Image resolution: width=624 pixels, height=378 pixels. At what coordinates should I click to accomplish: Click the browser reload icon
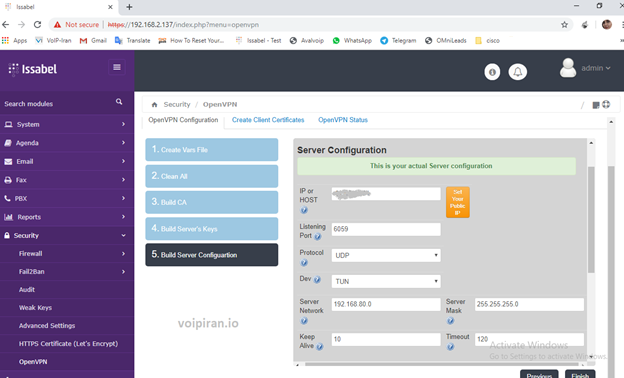pos(37,25)
